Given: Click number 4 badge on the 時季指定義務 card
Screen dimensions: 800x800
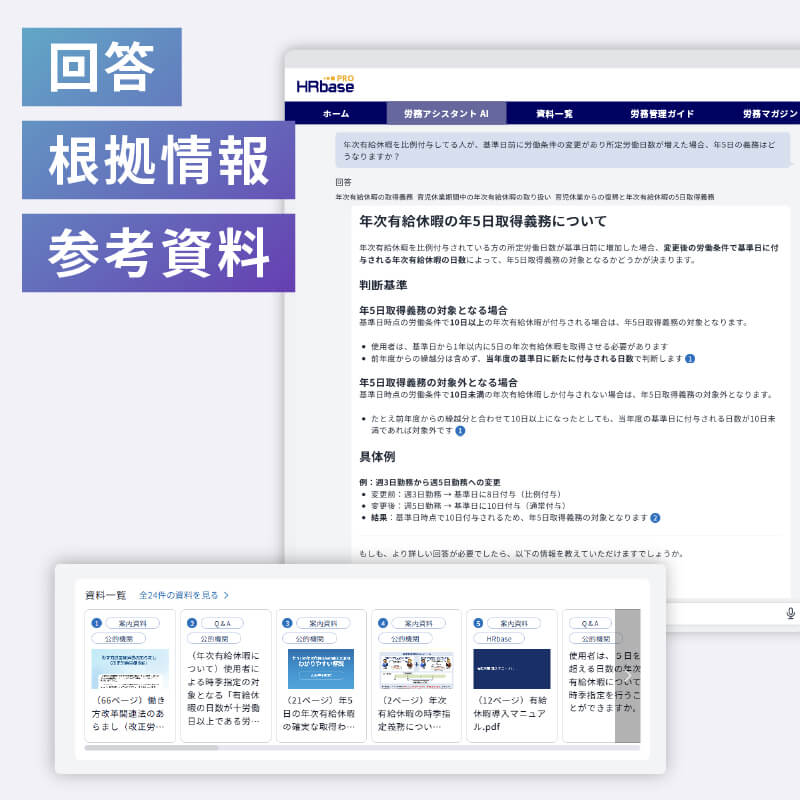Looking at the screenshot, I should [383, 622].
